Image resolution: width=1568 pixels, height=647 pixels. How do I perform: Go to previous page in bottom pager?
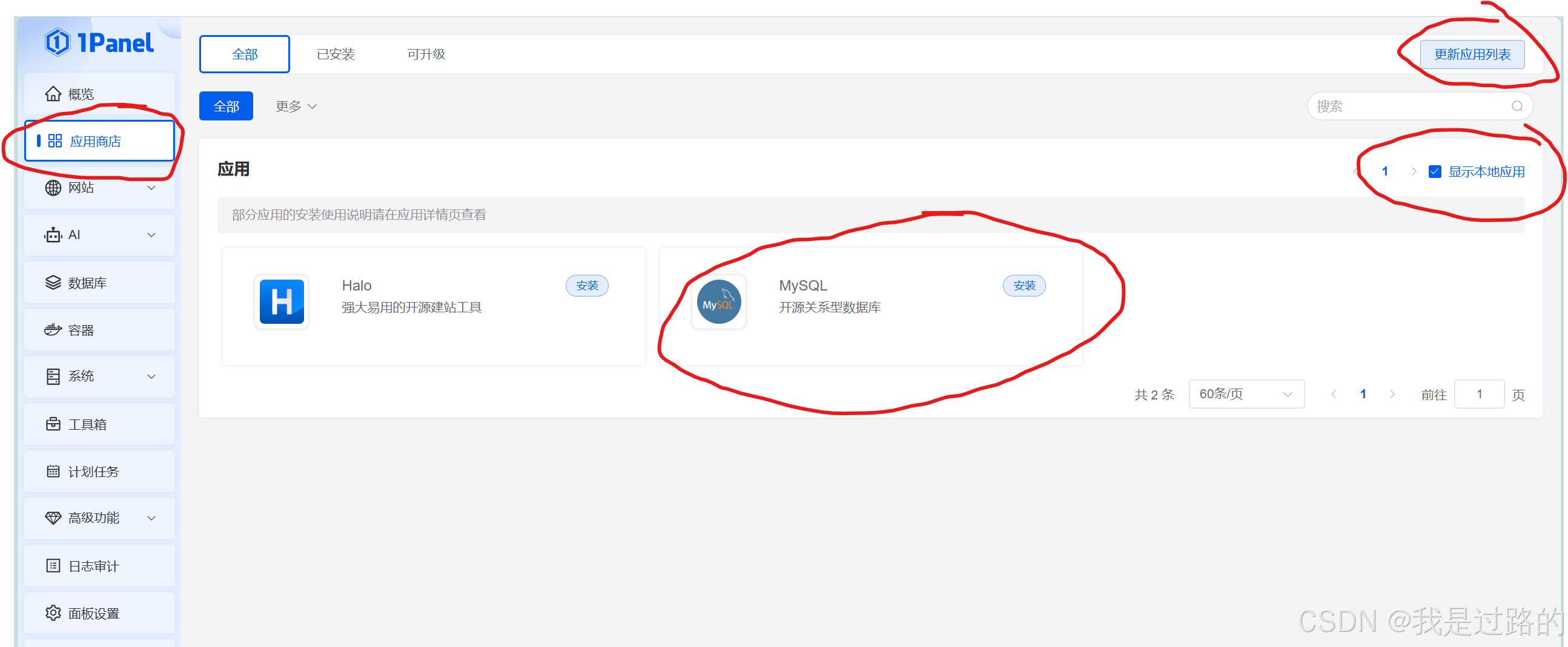click(x=1334, y=394)
